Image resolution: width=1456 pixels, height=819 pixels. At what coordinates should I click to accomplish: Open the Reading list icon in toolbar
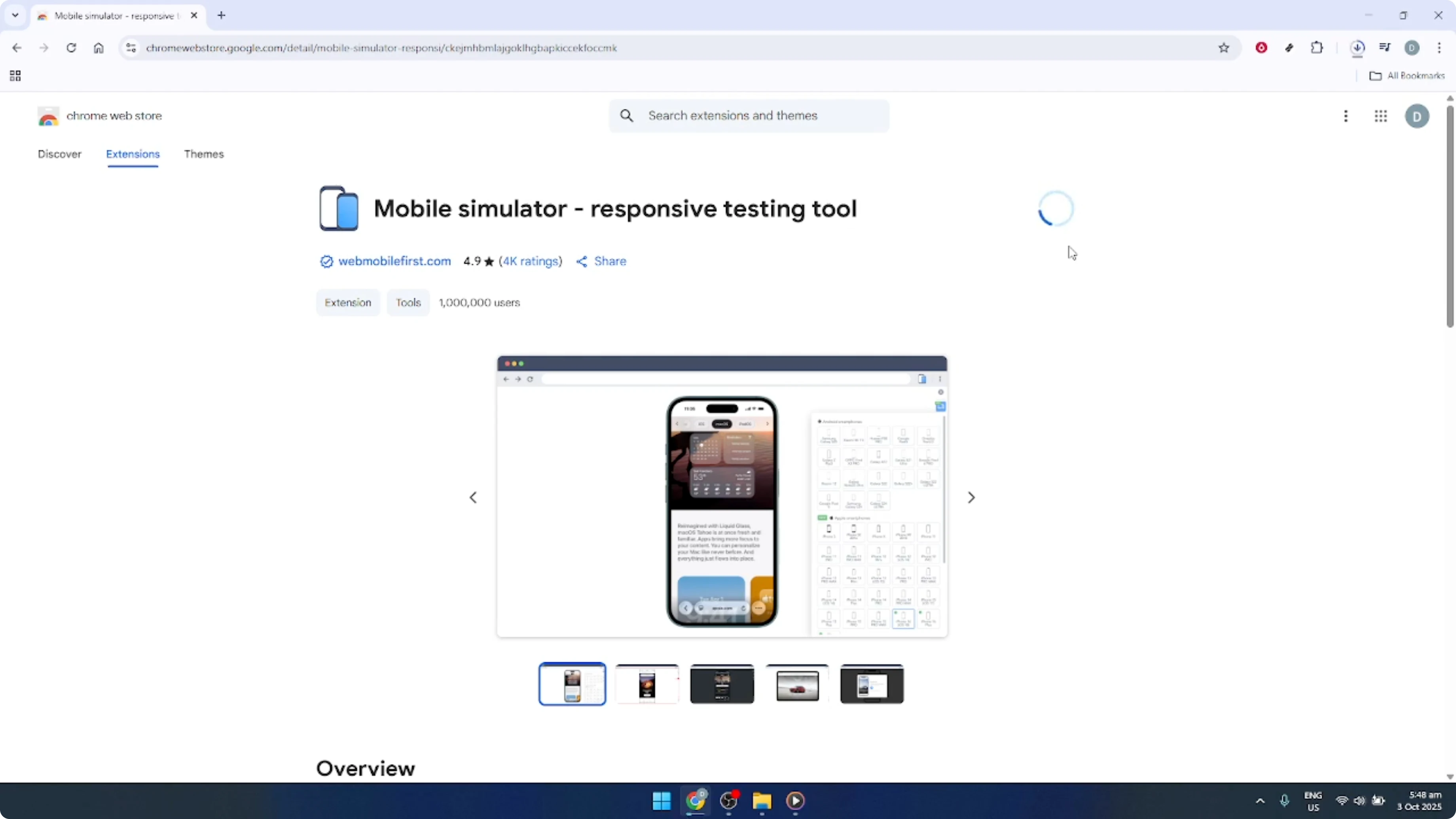point(1385,48)
